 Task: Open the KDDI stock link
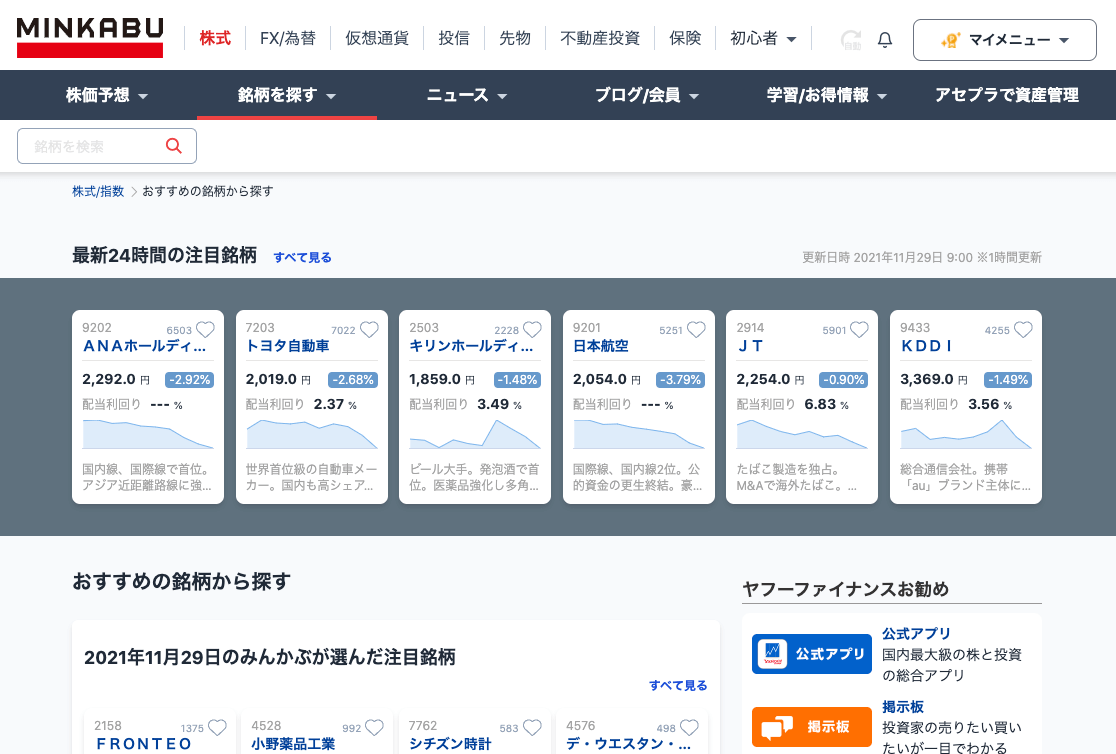coord(926,346)
